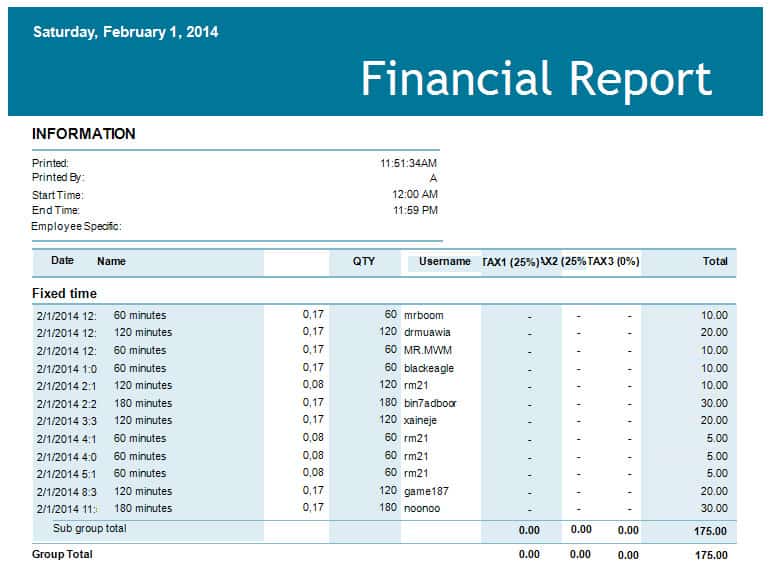Select the End Time value 11:59 PM
This screenshot has width=769, height=565.
coord(415,210)
